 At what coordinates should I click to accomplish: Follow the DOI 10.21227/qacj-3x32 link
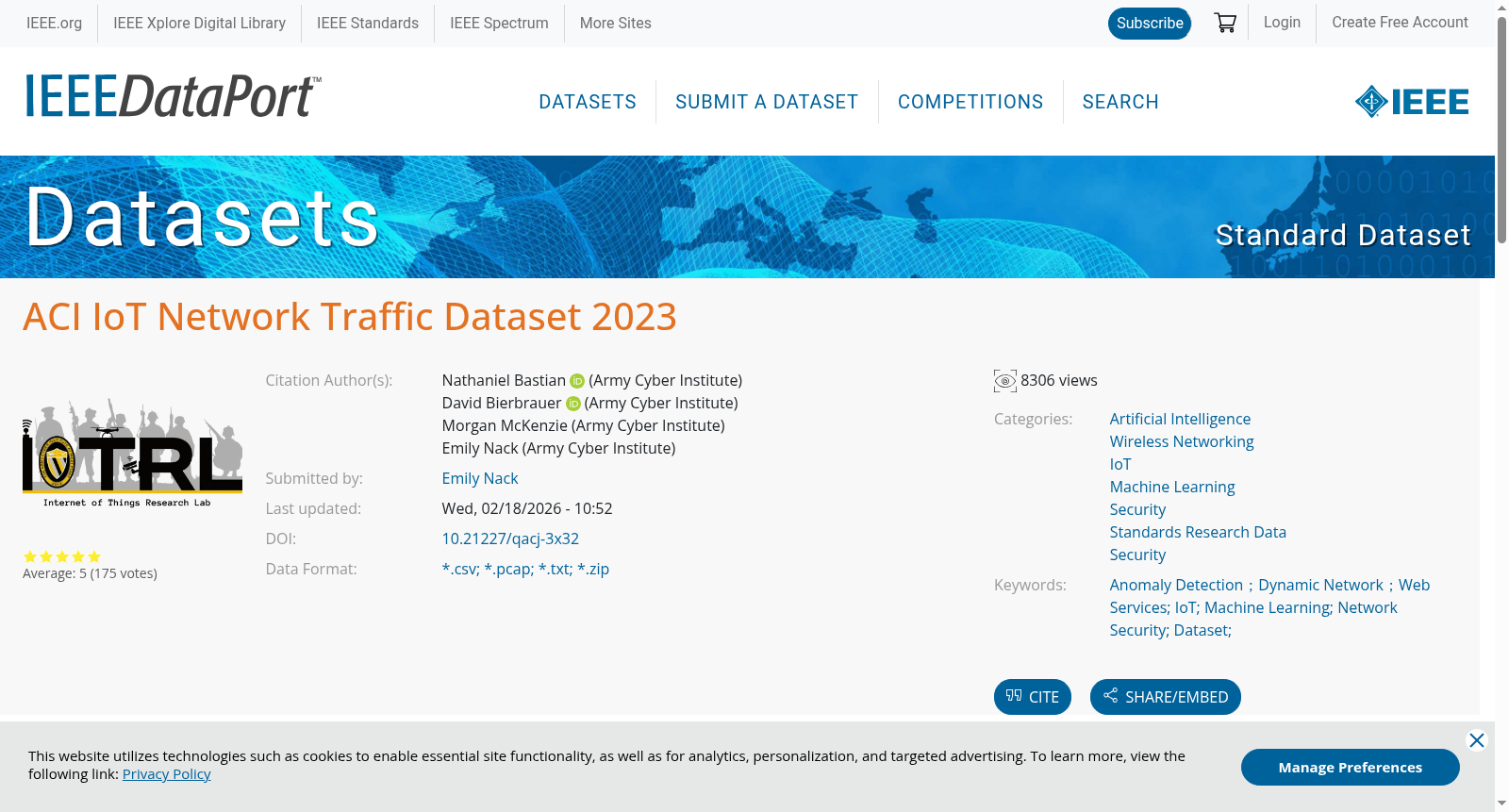(510, 539)
